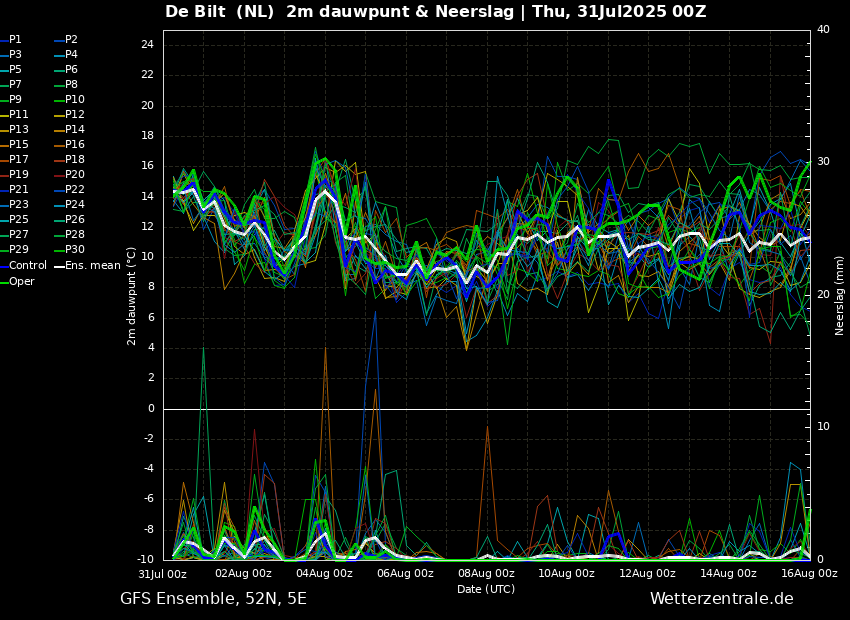Click the -10 dew point axis tick
The image size is (850, 620).
146,560
